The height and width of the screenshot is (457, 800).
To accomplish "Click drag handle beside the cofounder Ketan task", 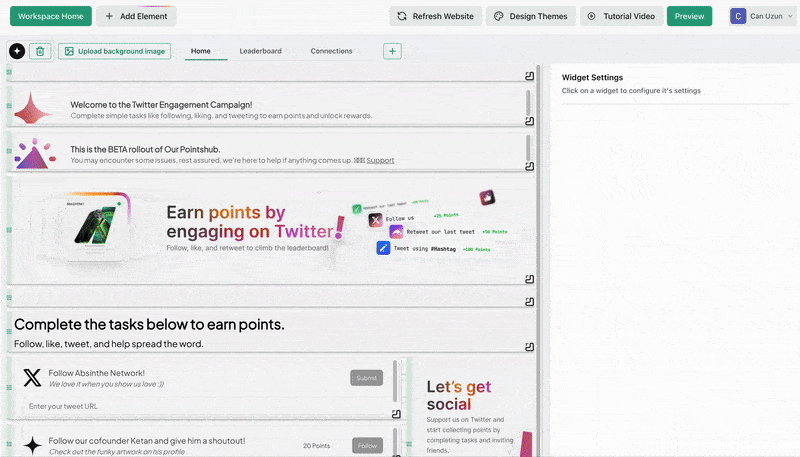I will click(x=9, y=445).
